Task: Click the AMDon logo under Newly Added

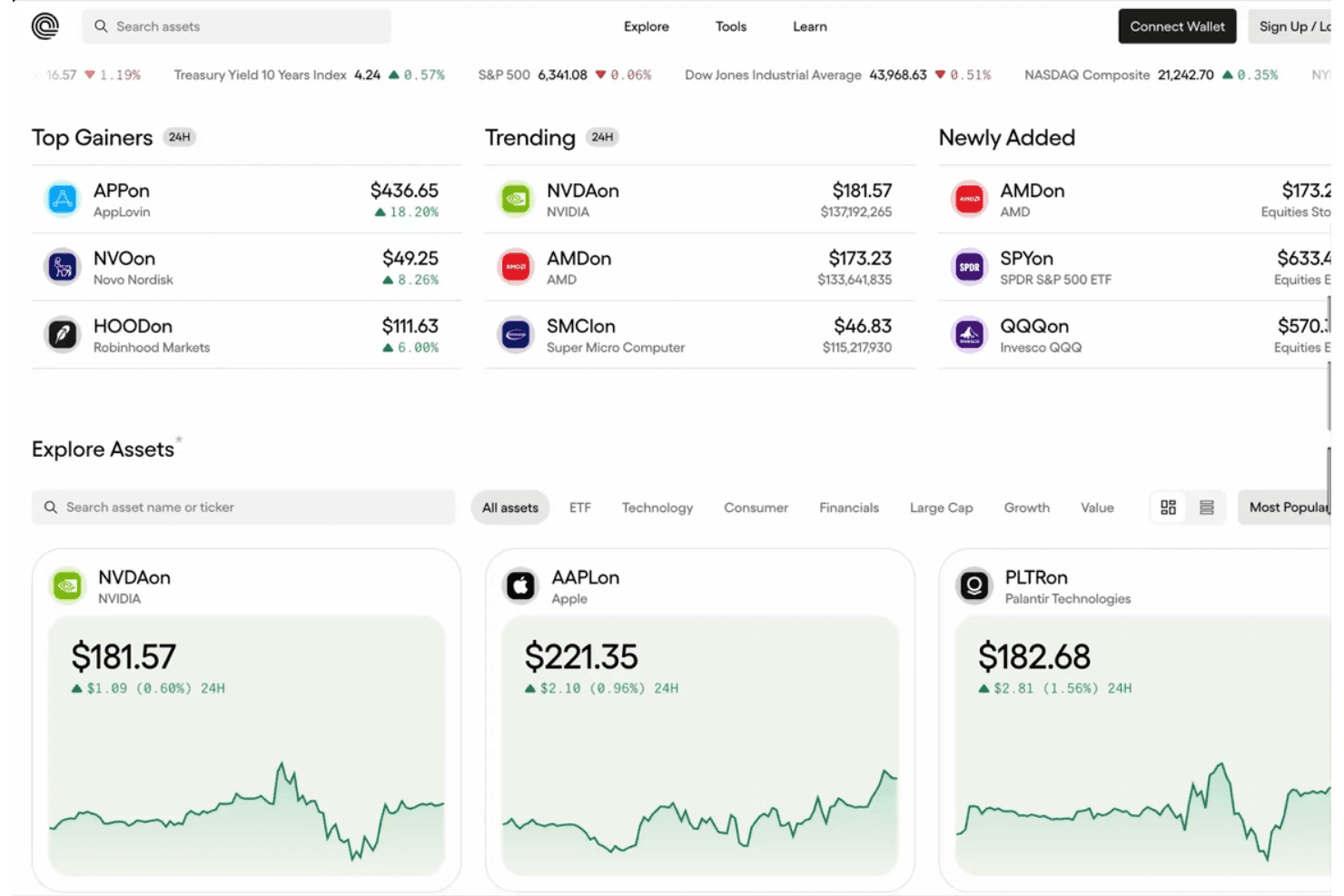Action: tap(969, 199)
